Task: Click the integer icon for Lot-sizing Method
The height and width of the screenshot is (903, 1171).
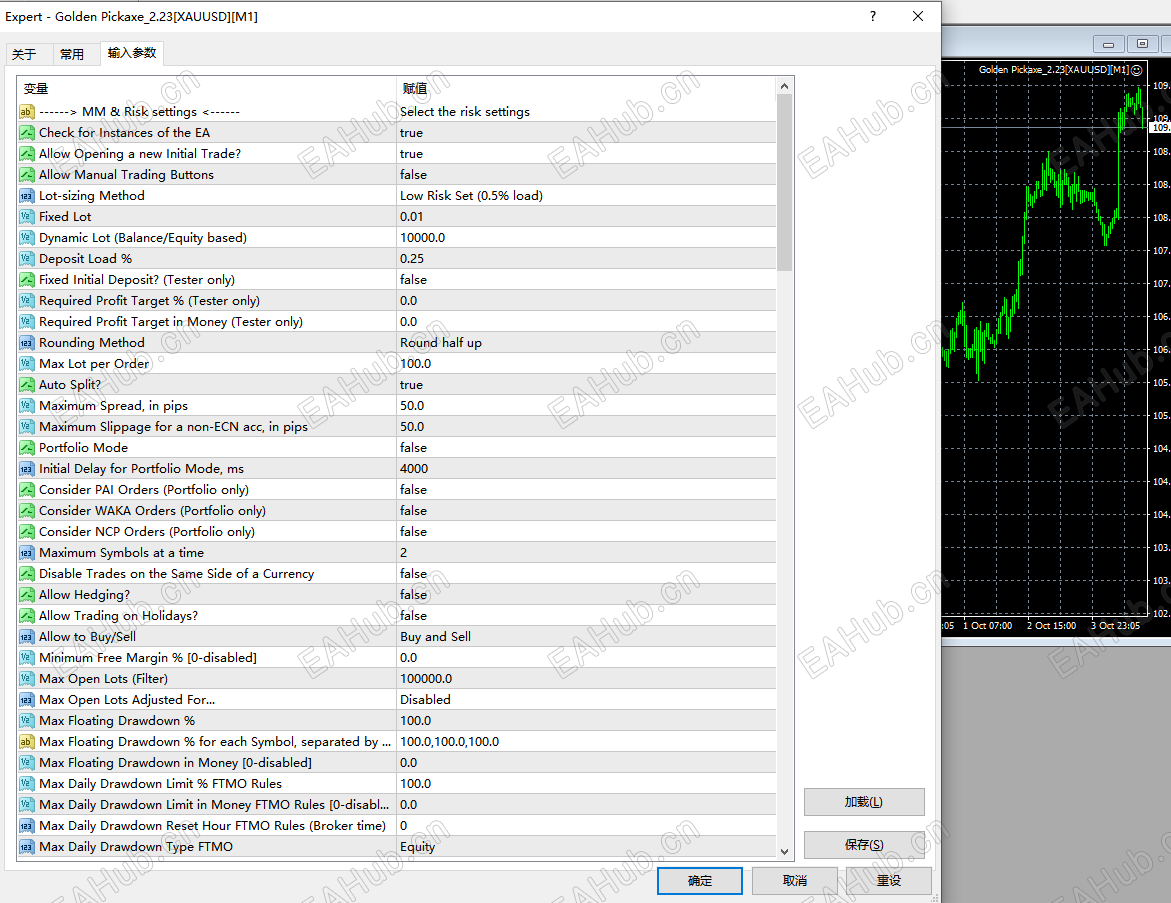Action: point(27,196)
